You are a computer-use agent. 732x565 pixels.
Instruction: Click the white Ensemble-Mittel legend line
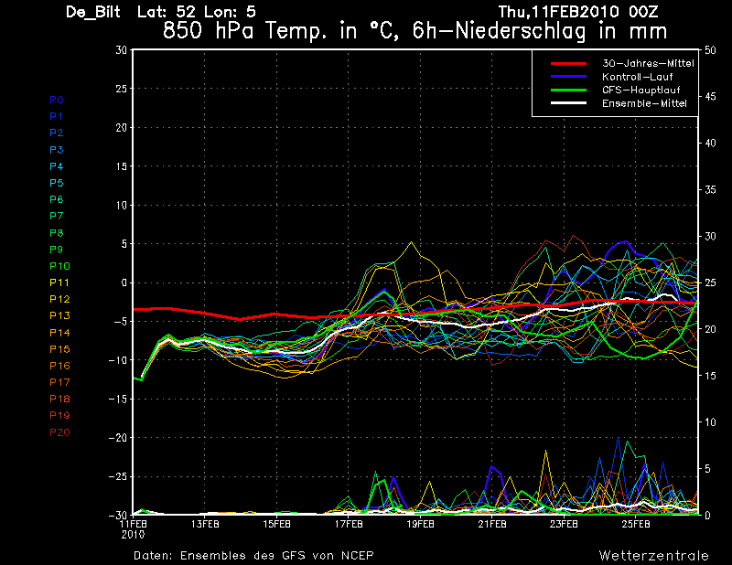click(569, 103)
